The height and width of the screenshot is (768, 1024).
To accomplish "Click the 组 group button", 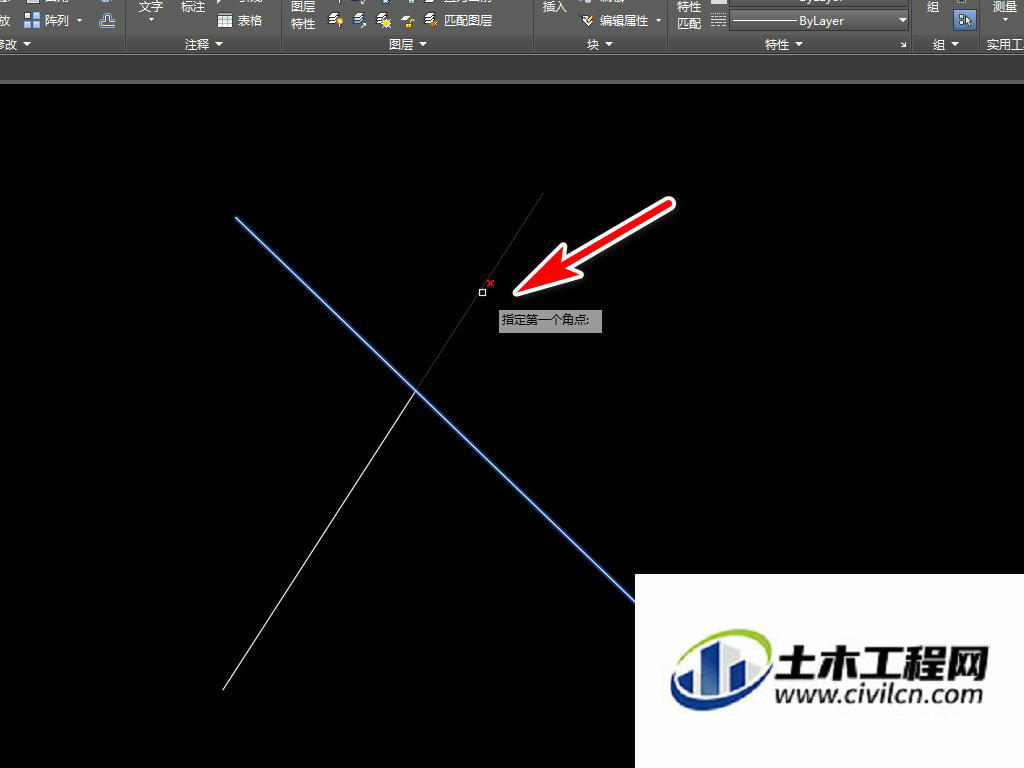I will click(933, 7).
